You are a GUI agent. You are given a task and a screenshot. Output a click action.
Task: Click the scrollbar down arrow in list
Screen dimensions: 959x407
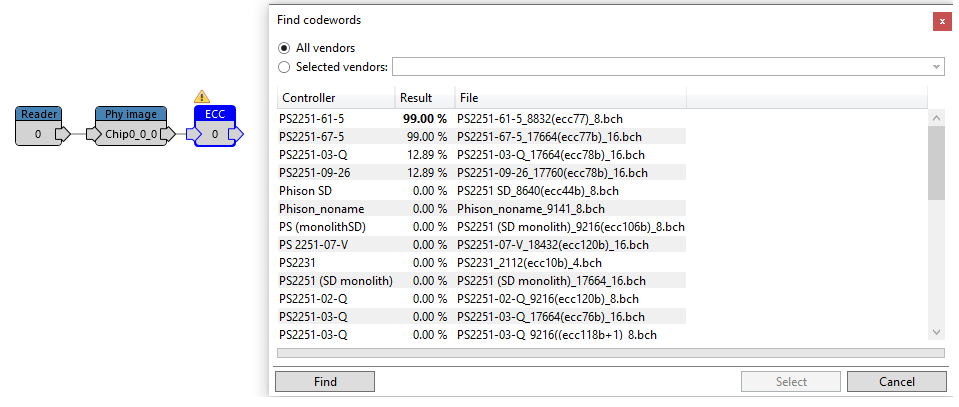[936, 332]
